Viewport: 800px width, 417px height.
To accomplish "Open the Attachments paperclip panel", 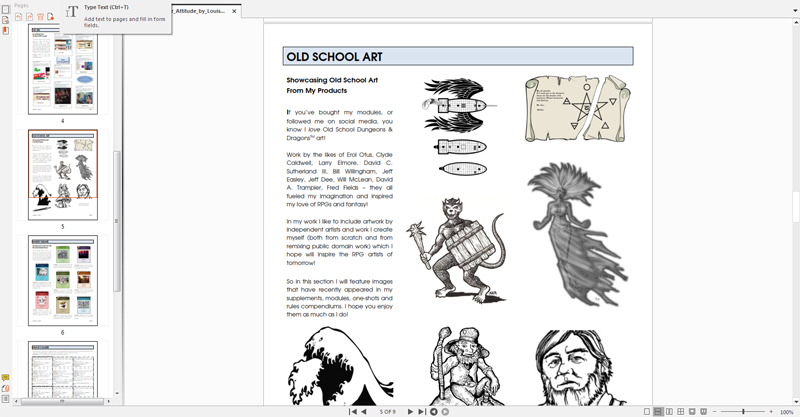I will click(5, 389).
